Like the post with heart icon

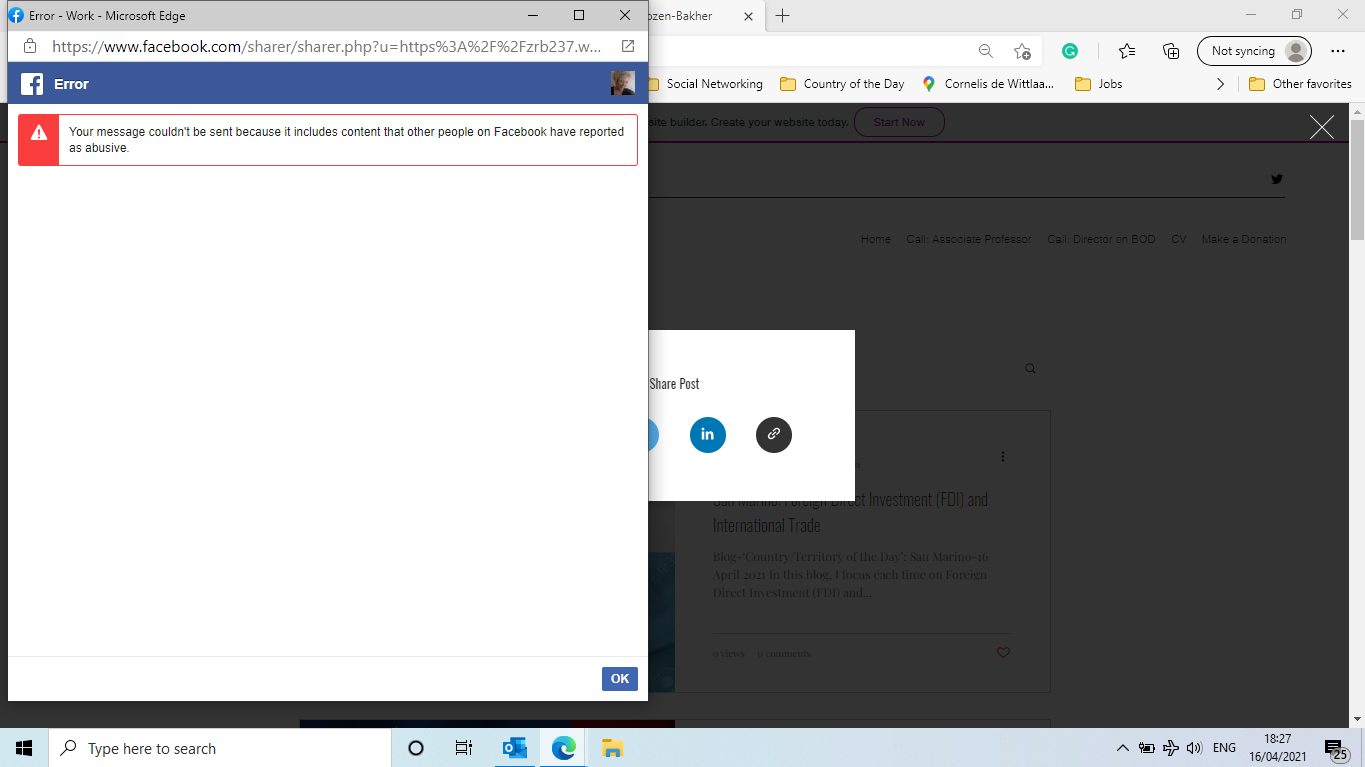[1003, 653]
